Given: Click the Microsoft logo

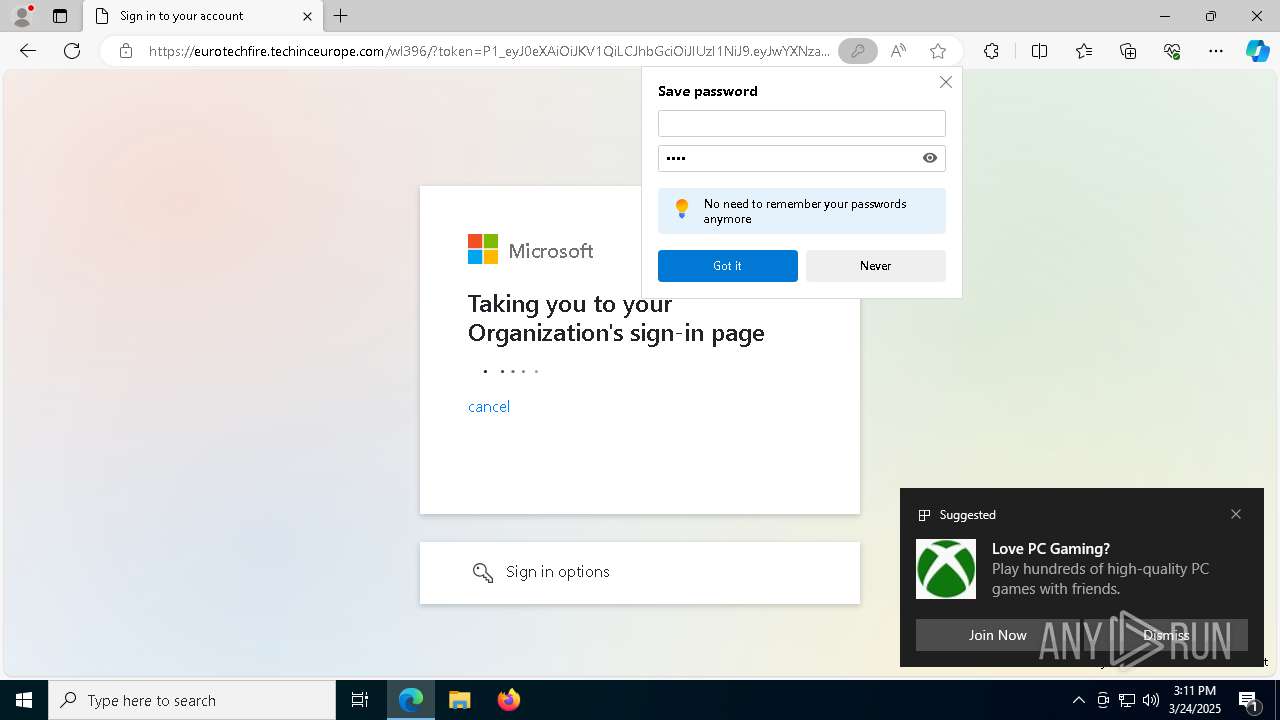Looking at the screenshot, I should [x=530, y=250].
